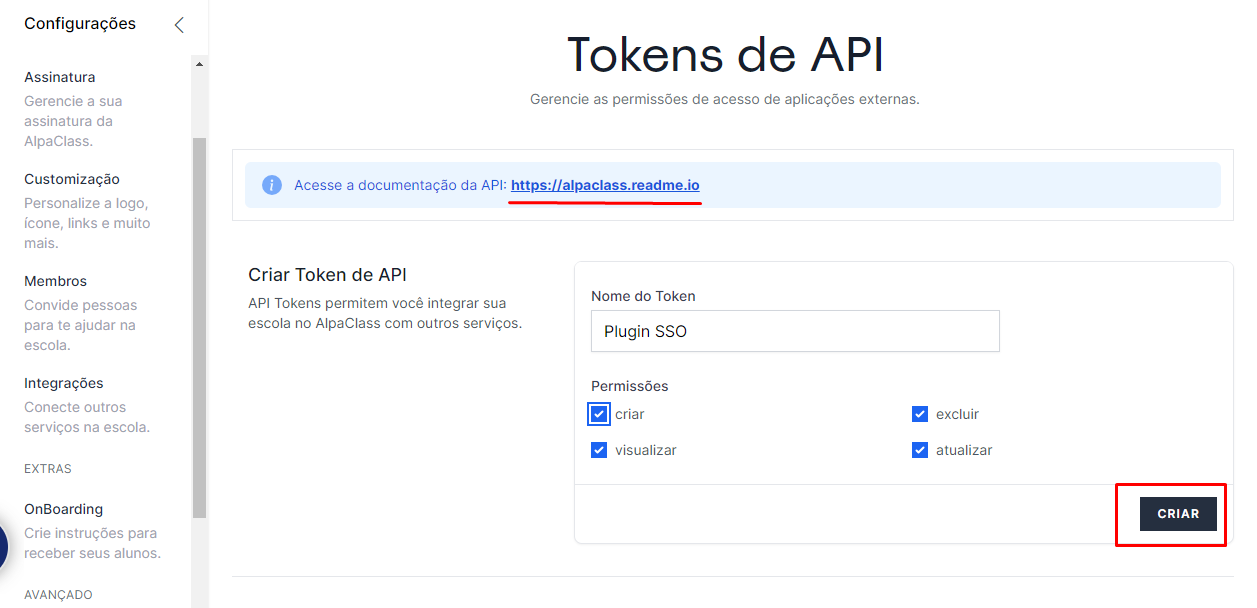Click the Nome do Token input field
Viewport: 1257px width, 608px height.
coord(795,331)
